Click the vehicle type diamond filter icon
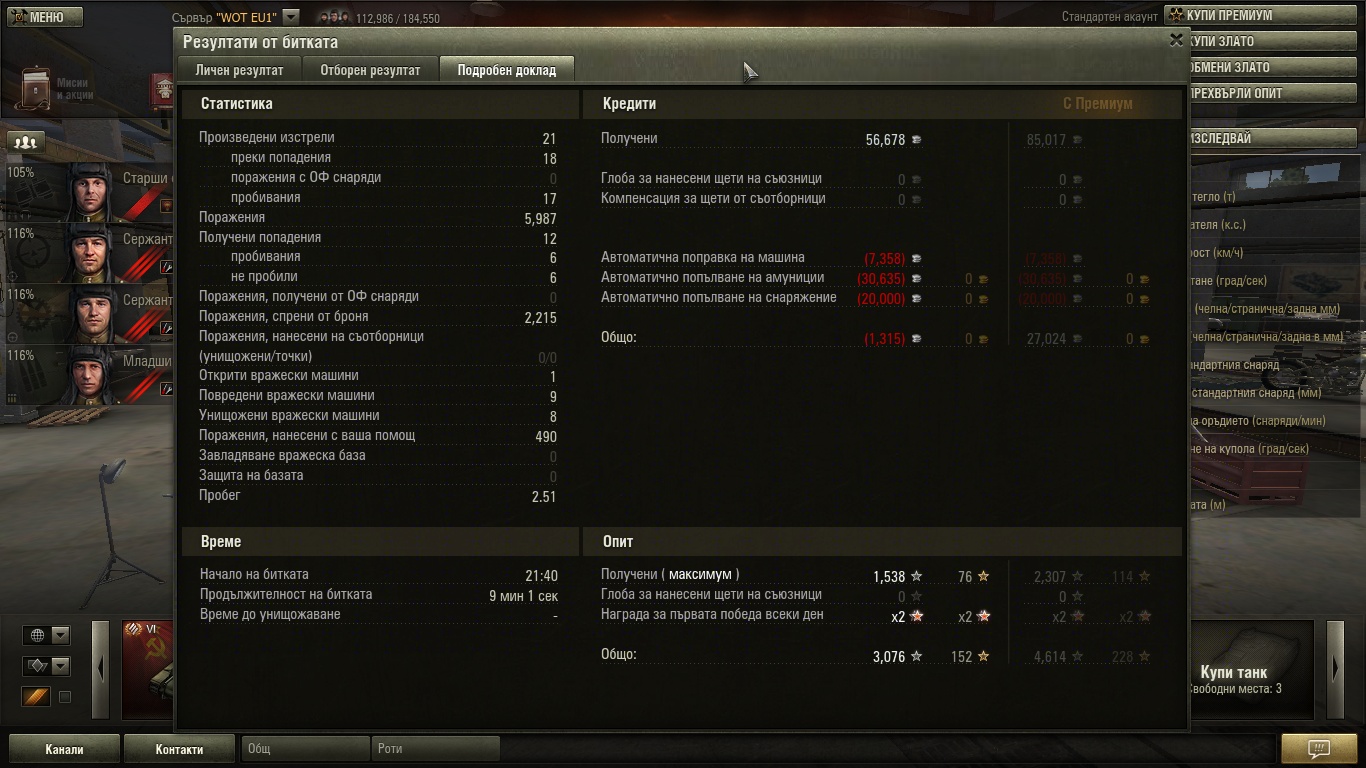Viewport: 1366px width, 768px height. [37, 666]
